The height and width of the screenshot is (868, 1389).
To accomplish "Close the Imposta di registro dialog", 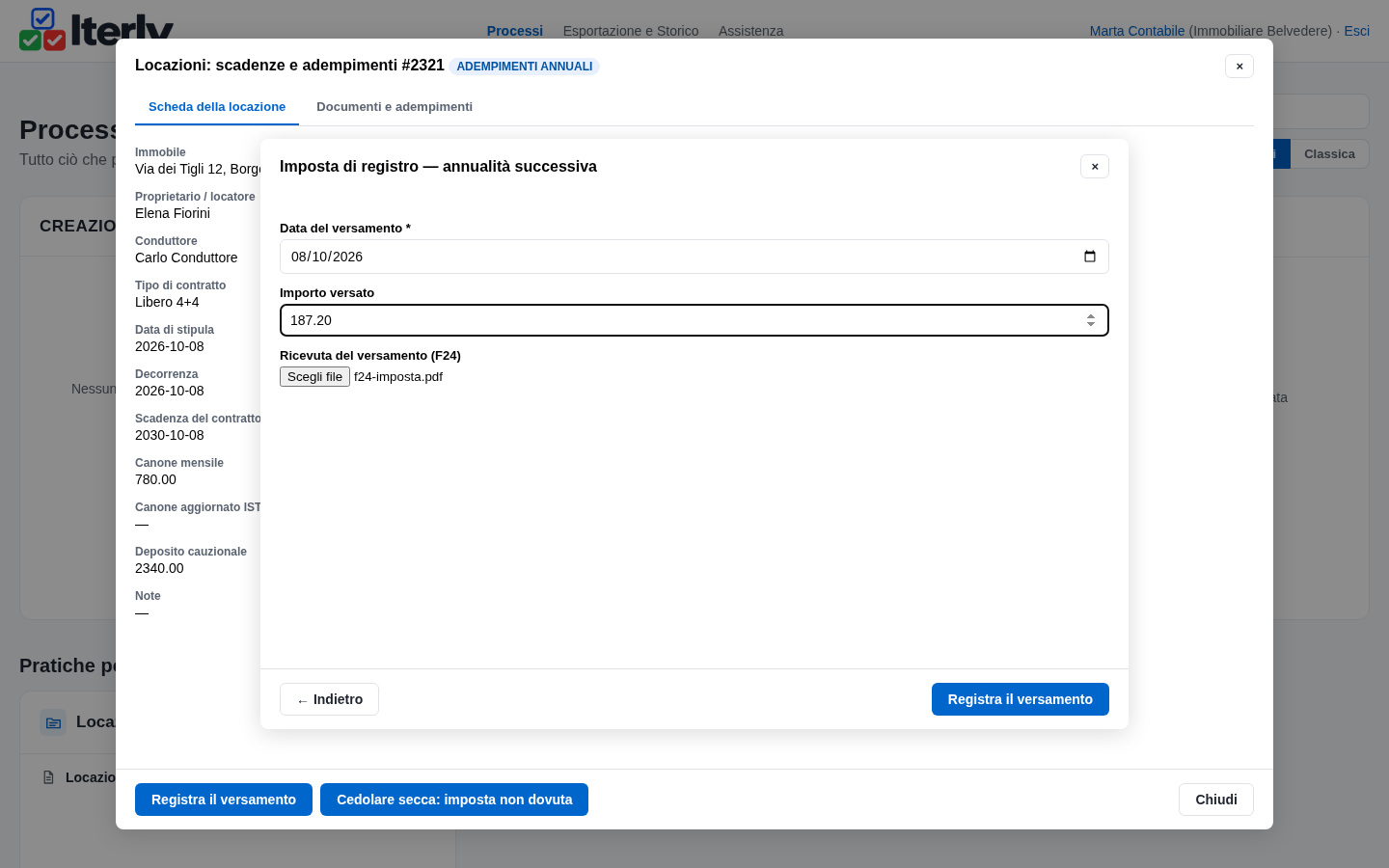I will tap(1095, 167).
